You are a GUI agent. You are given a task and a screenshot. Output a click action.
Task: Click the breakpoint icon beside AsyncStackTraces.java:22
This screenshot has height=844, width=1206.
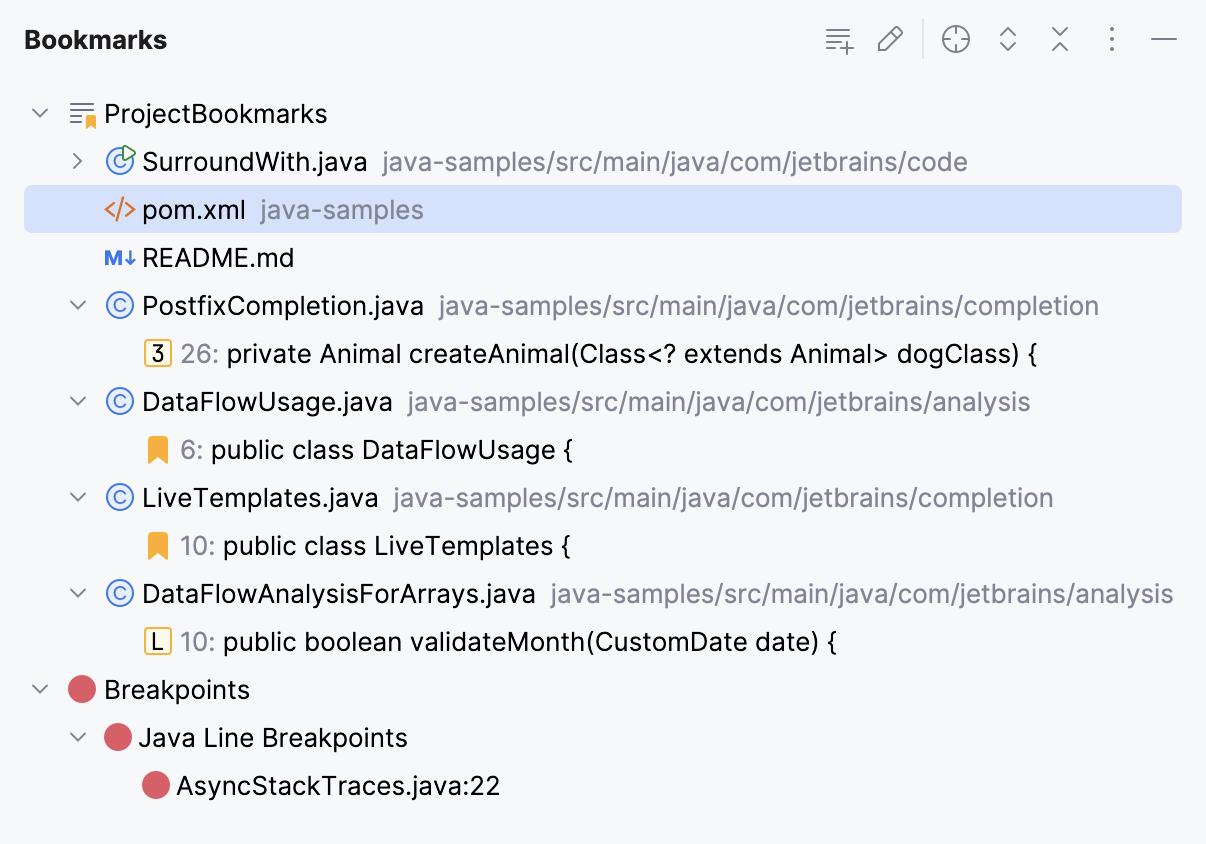pos(156,785)
